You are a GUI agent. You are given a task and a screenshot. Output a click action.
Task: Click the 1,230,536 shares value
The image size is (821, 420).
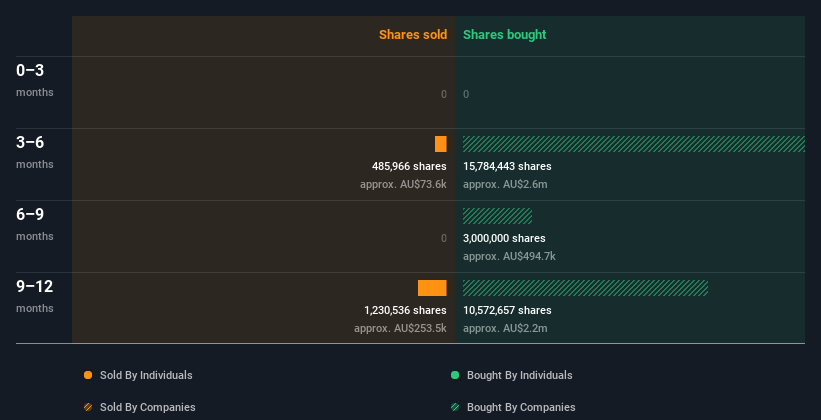[x=405, y=311]
